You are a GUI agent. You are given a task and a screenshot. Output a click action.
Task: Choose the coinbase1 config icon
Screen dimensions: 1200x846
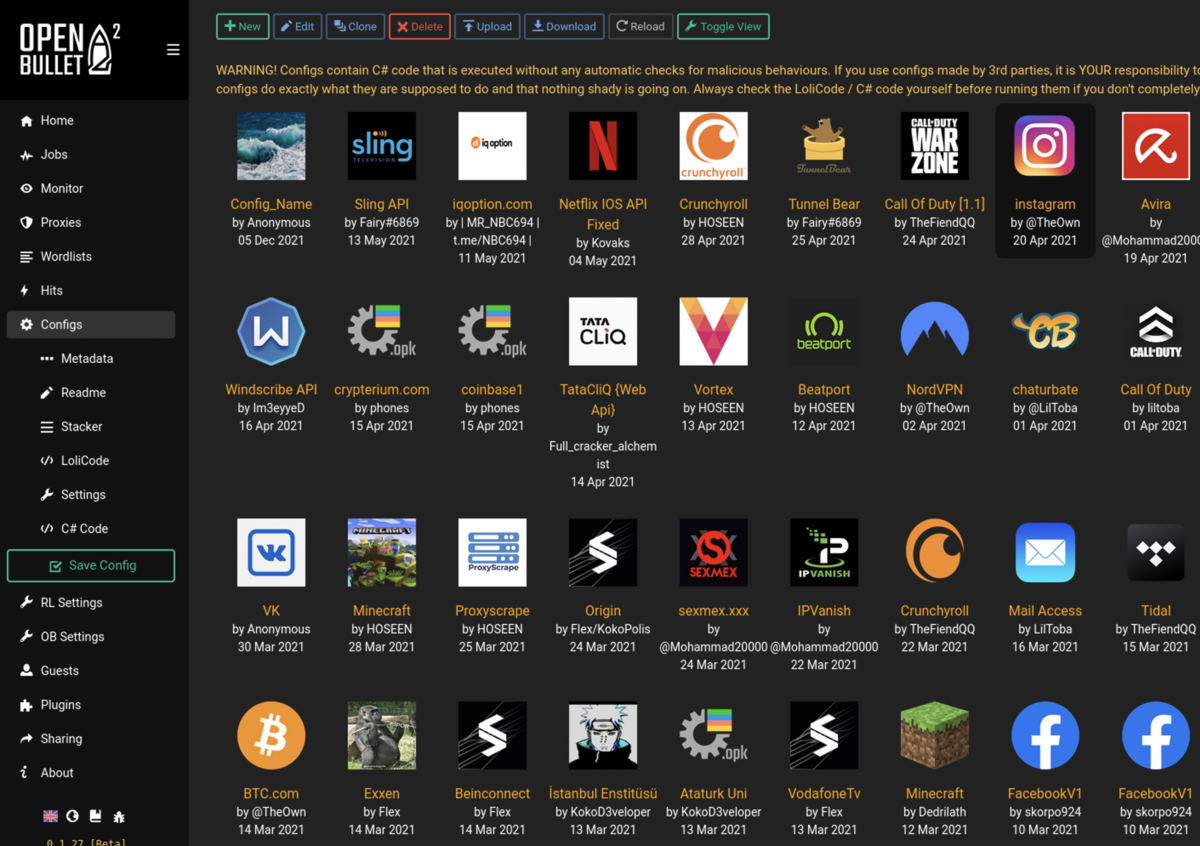pyautogui.click(x=492, y=331)
